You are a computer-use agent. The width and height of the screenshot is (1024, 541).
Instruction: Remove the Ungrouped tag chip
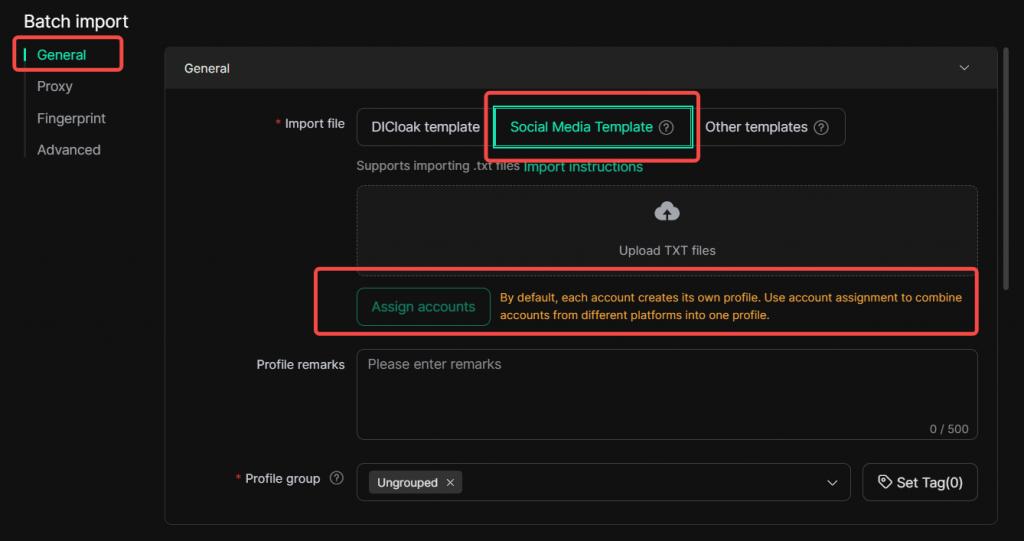(450, 482)
